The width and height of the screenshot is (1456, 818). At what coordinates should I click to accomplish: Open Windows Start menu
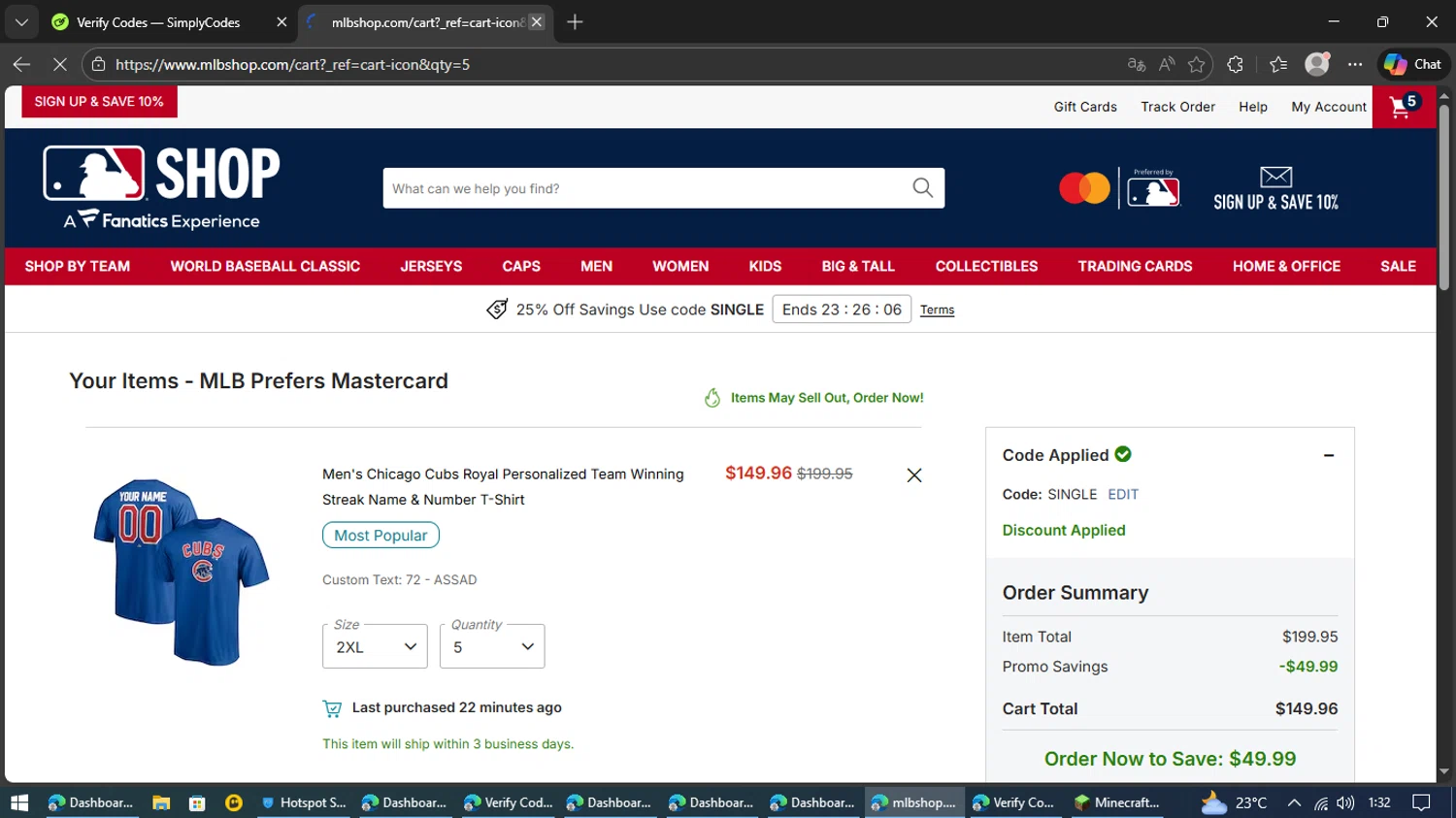19,802
